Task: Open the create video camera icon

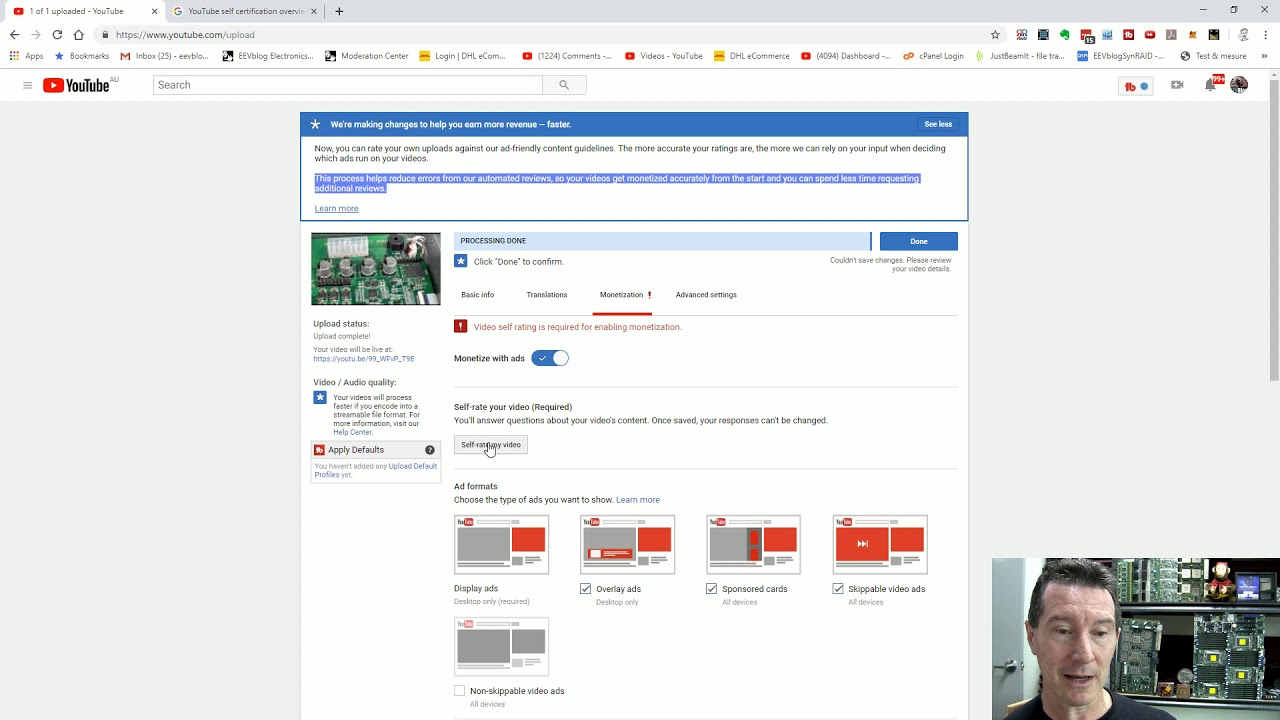Action: (1177, 85)
